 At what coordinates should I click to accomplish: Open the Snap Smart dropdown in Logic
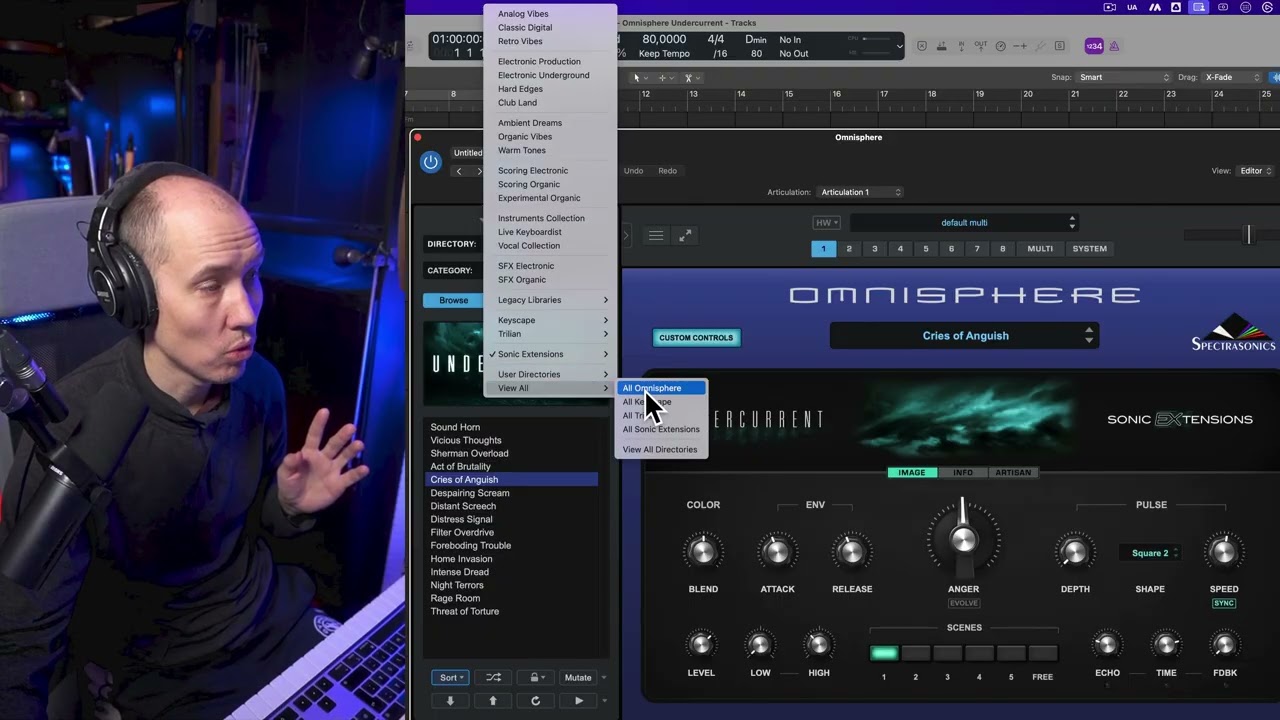(1124, 77)
